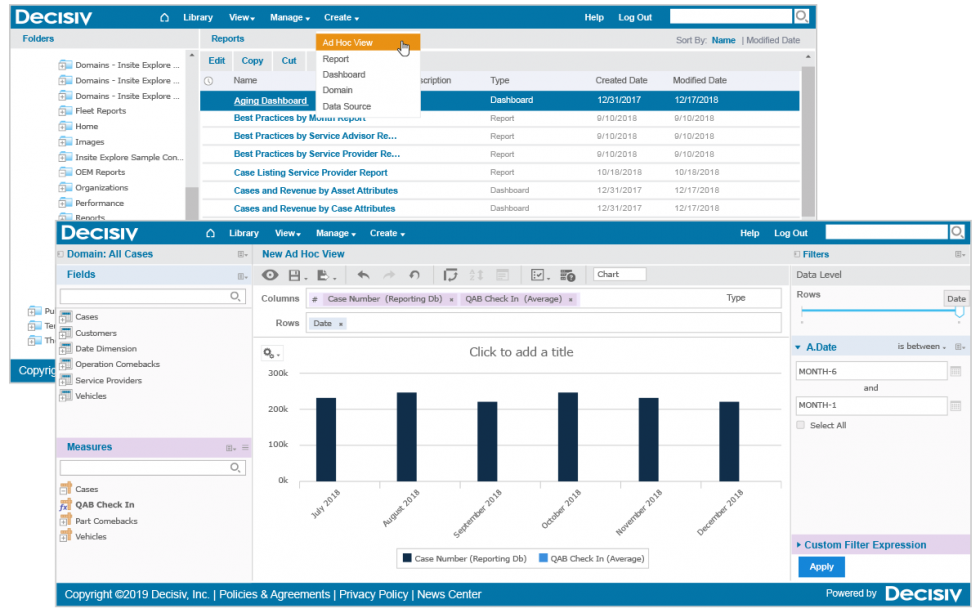Click the undo arrow icon
Image resolution: width=980 pixels, height=613 pixels.
(x=365, y=274)
